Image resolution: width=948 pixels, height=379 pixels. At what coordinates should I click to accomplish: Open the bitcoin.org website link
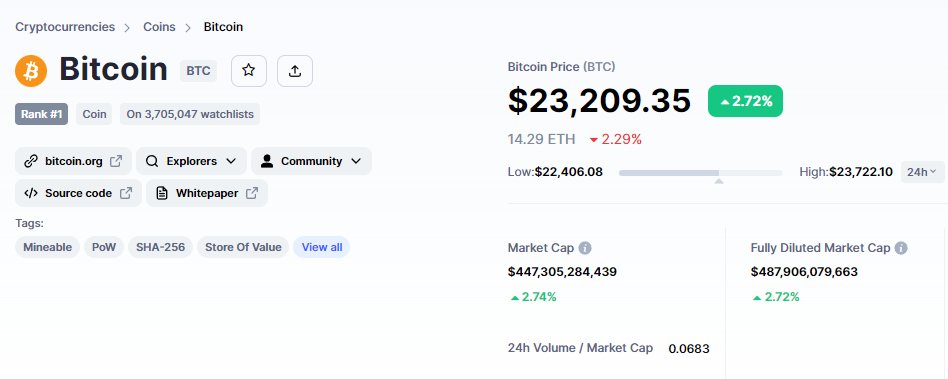pyautogui.click(x=73, y=161)
